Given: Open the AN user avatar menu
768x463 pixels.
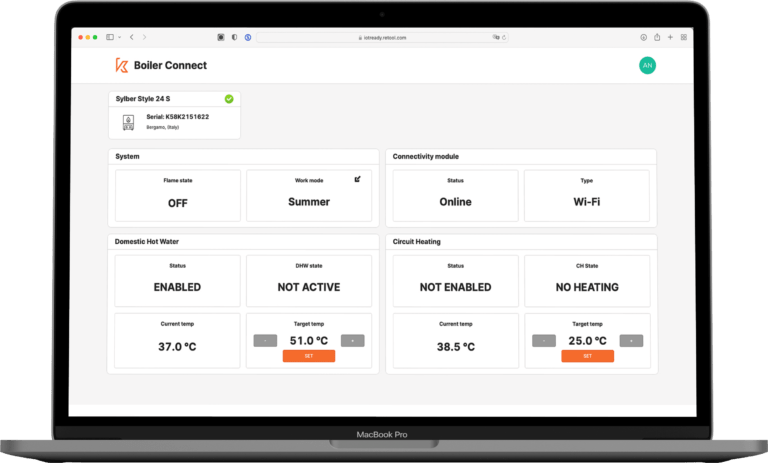Looking at the screenshot, I should tap(648, 66).
